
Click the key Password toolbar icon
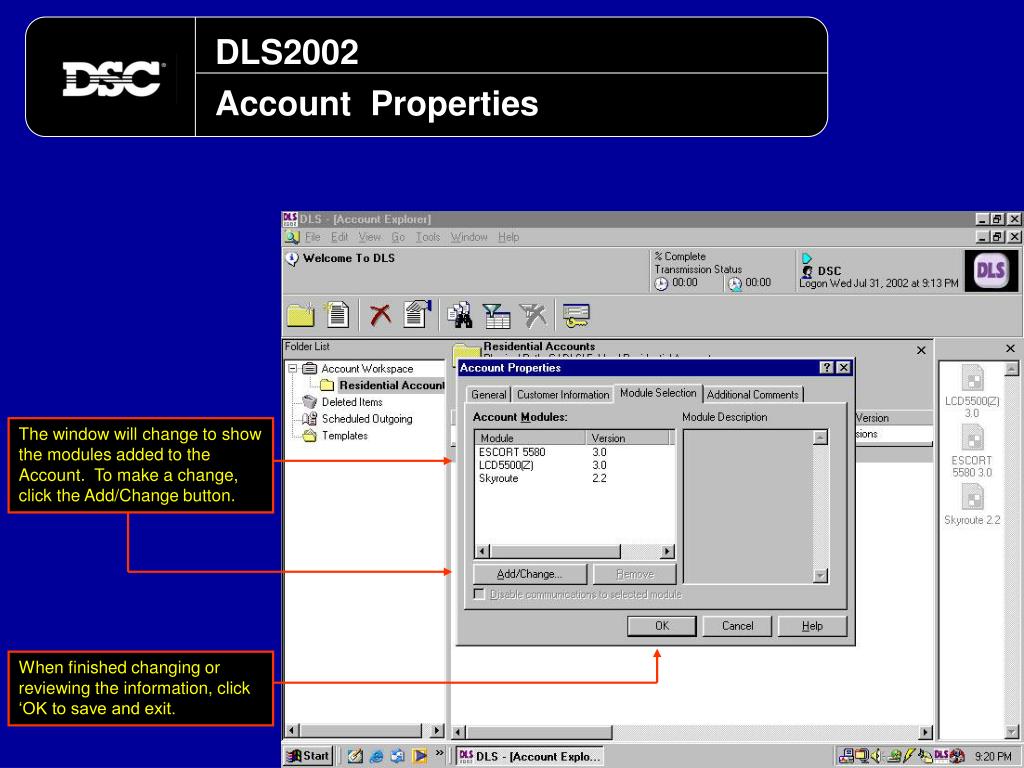pos(576,315)
